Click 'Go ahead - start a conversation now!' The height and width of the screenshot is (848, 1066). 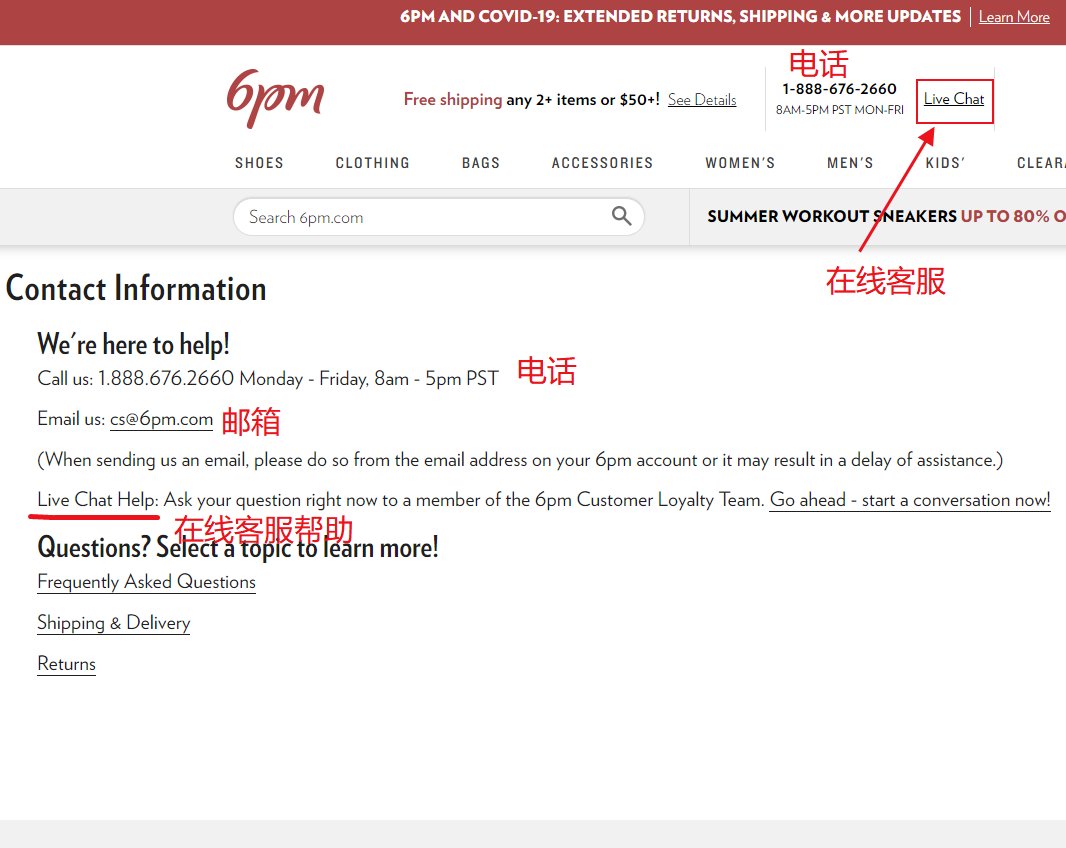coord(910,501)
